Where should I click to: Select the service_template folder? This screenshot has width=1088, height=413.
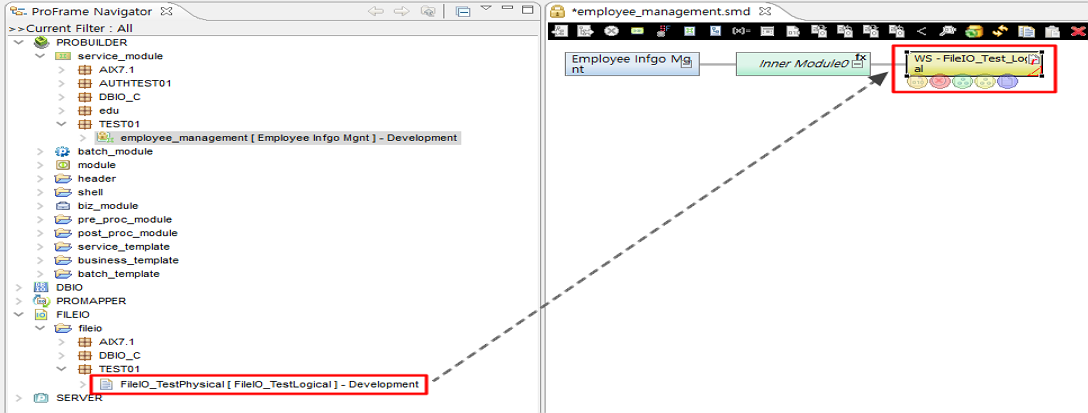coord(124,246)
